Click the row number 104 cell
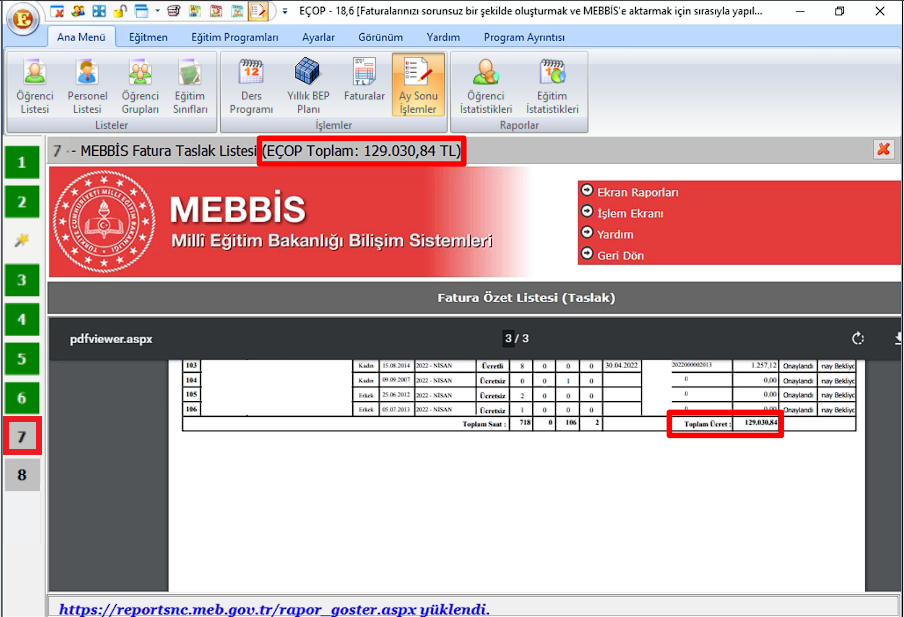 click(x=191, y=380)
